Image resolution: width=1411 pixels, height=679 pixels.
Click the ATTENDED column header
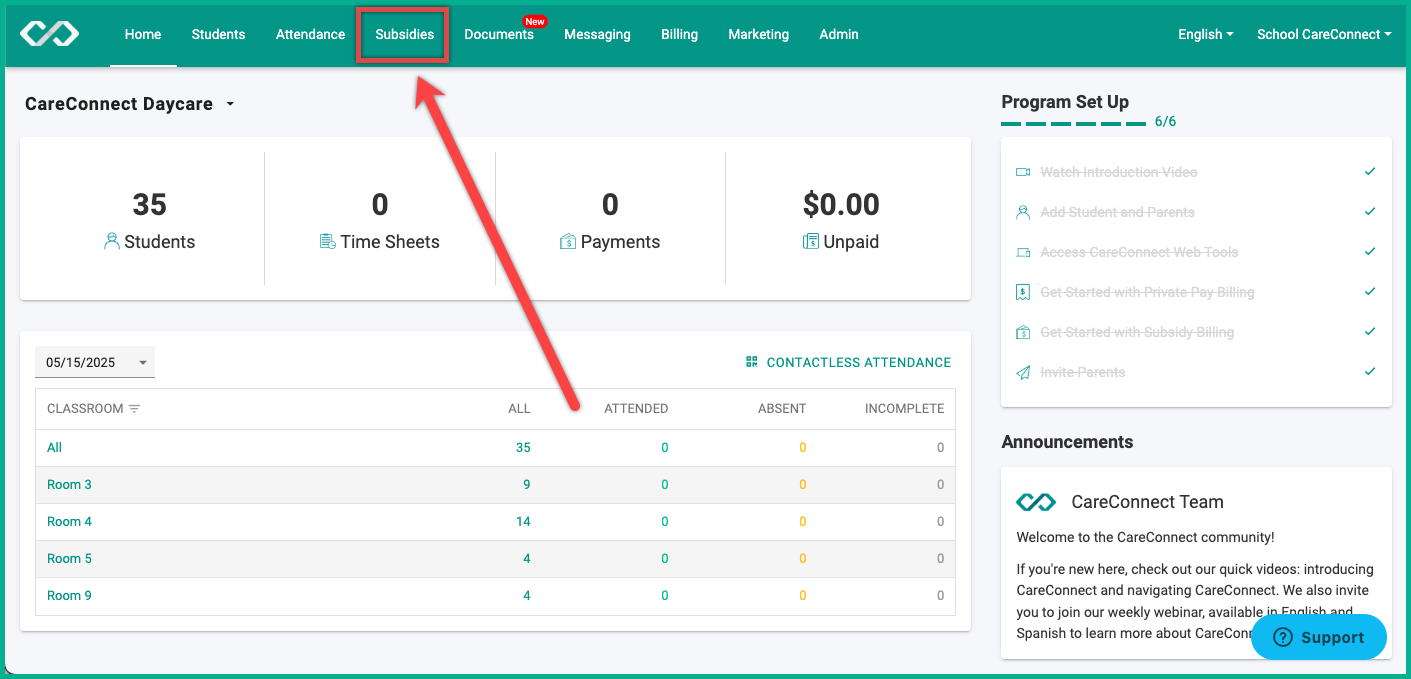(636, 409)
